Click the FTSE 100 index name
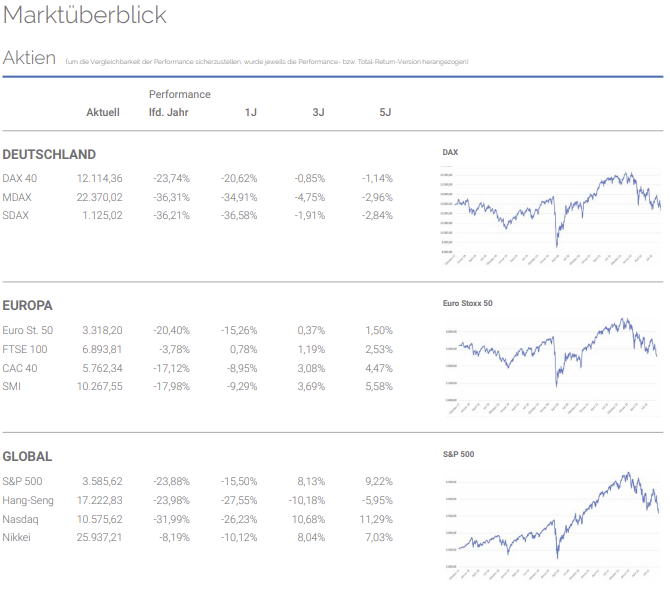This screenshot has height=598, width=670. tap(25, 349)
